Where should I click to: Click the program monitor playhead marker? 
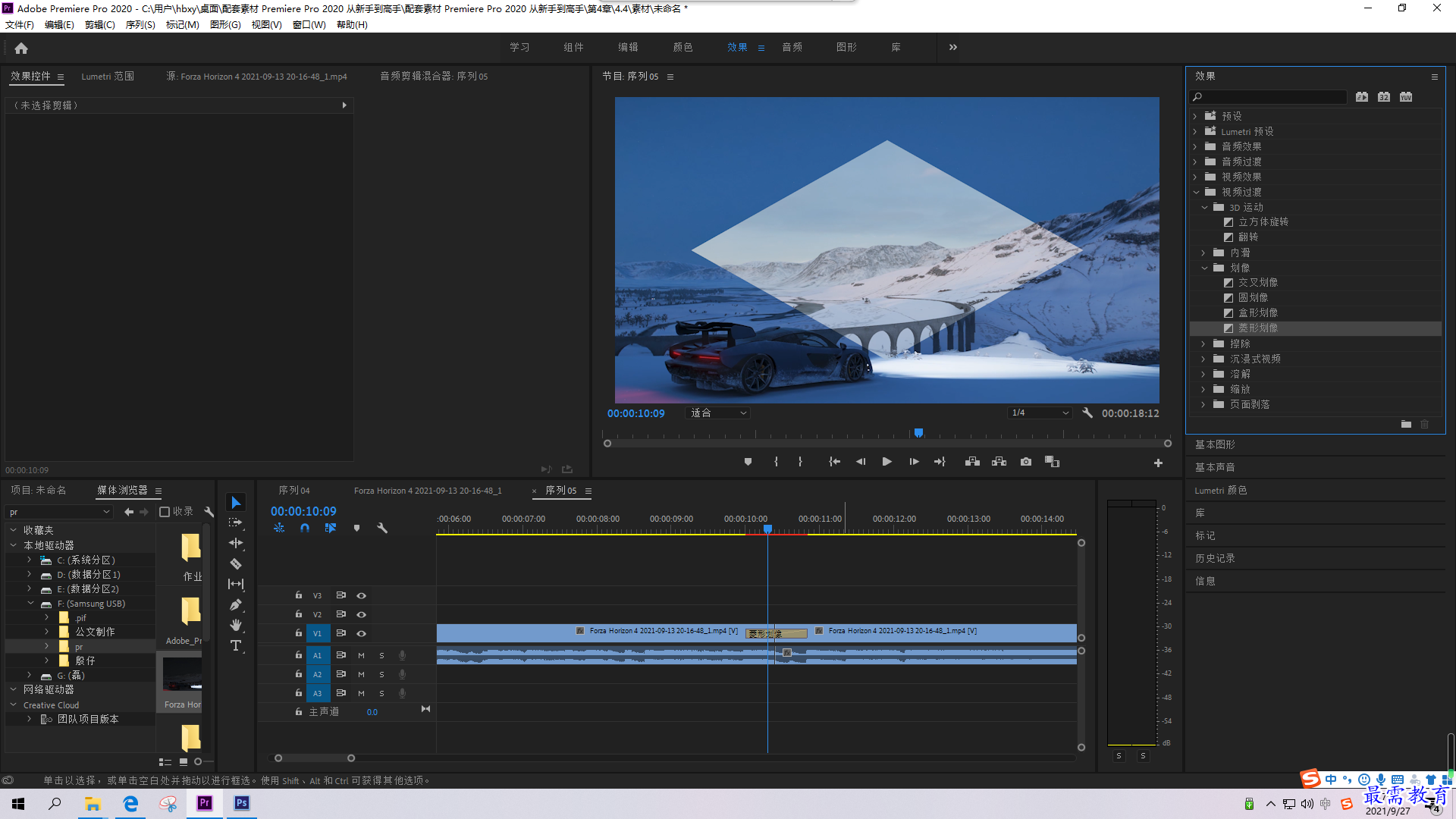pyautogui.click(x=918, y=433)
